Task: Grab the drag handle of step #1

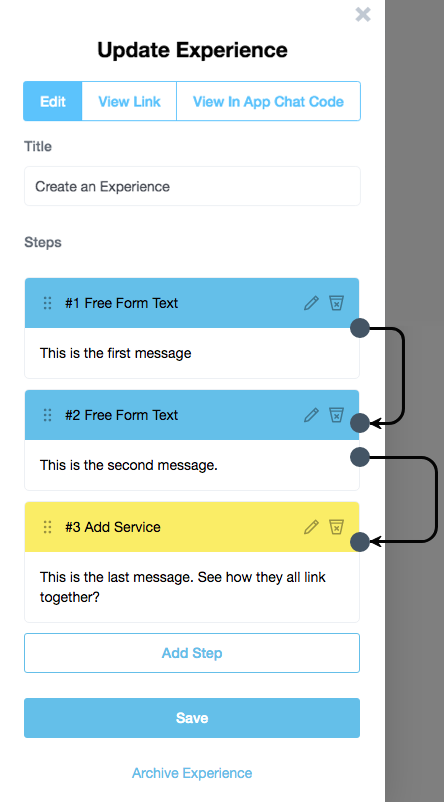Action: click(x=48, y=303)
